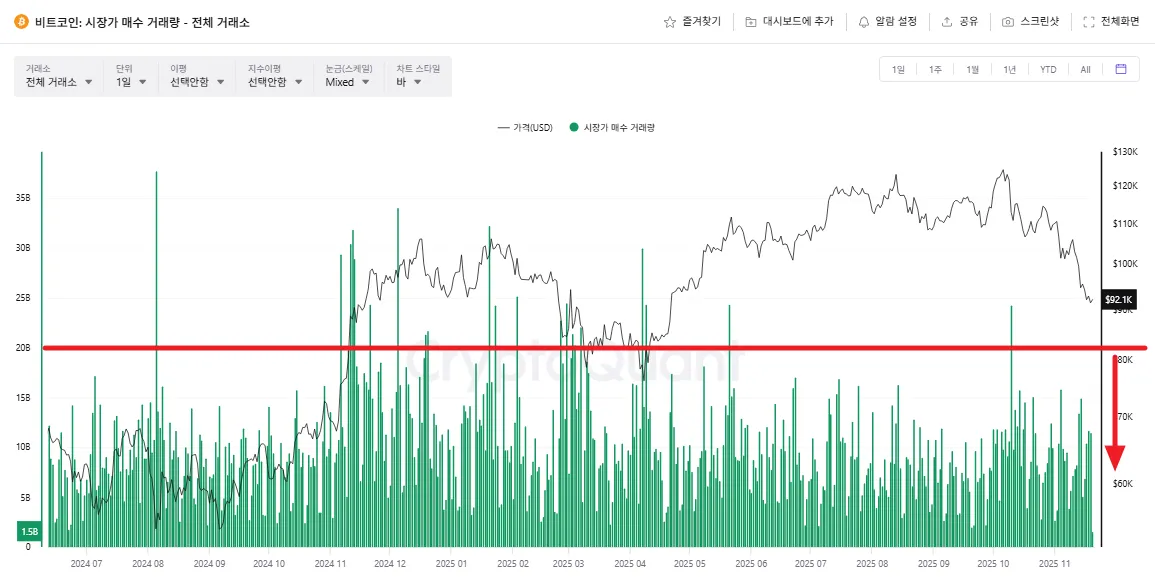Click the All time range button
The height and width of the screenshot is (577, 1155).
point(1085,69)
